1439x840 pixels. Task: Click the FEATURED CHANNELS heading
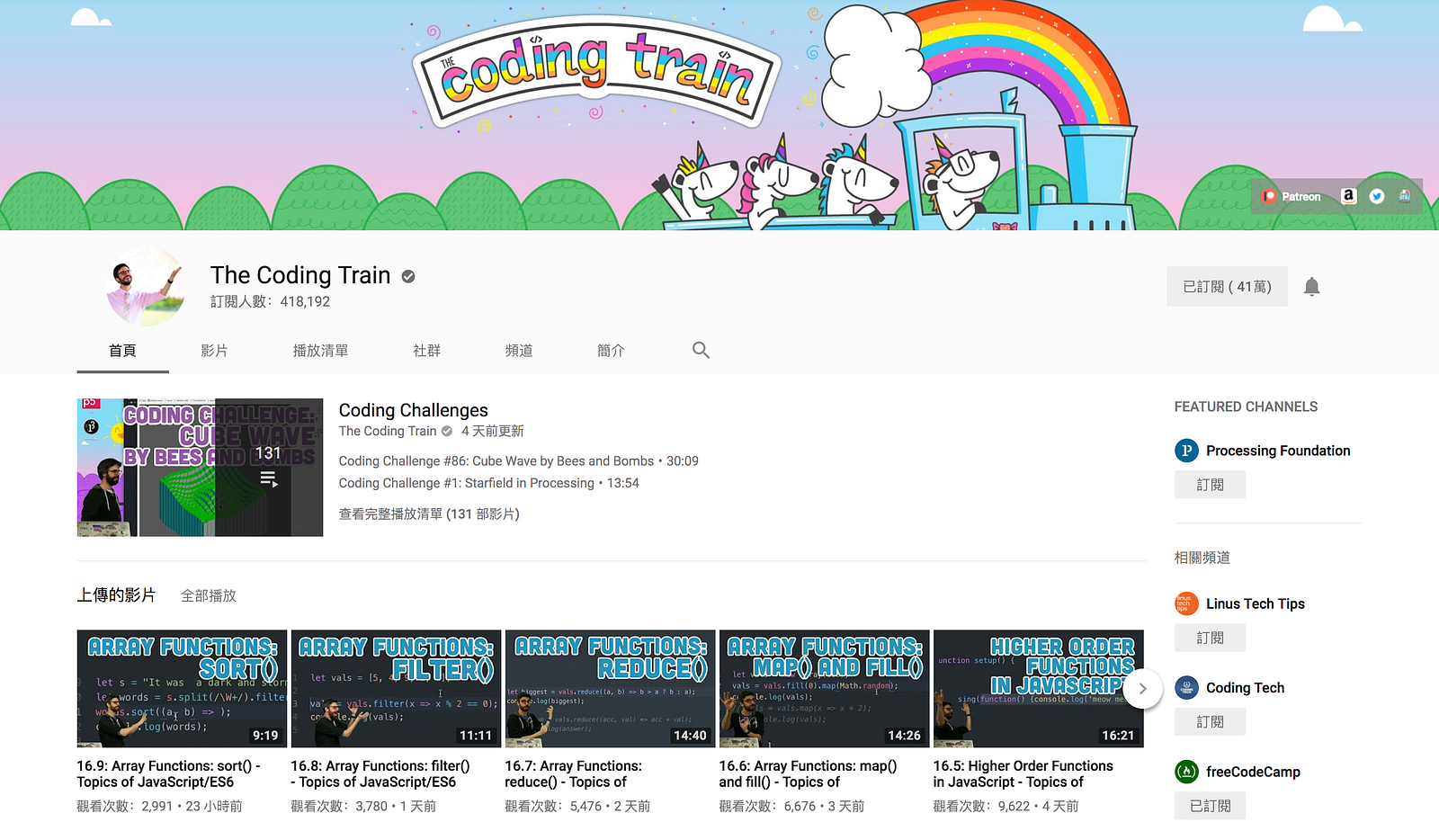tap(1246, 407)
